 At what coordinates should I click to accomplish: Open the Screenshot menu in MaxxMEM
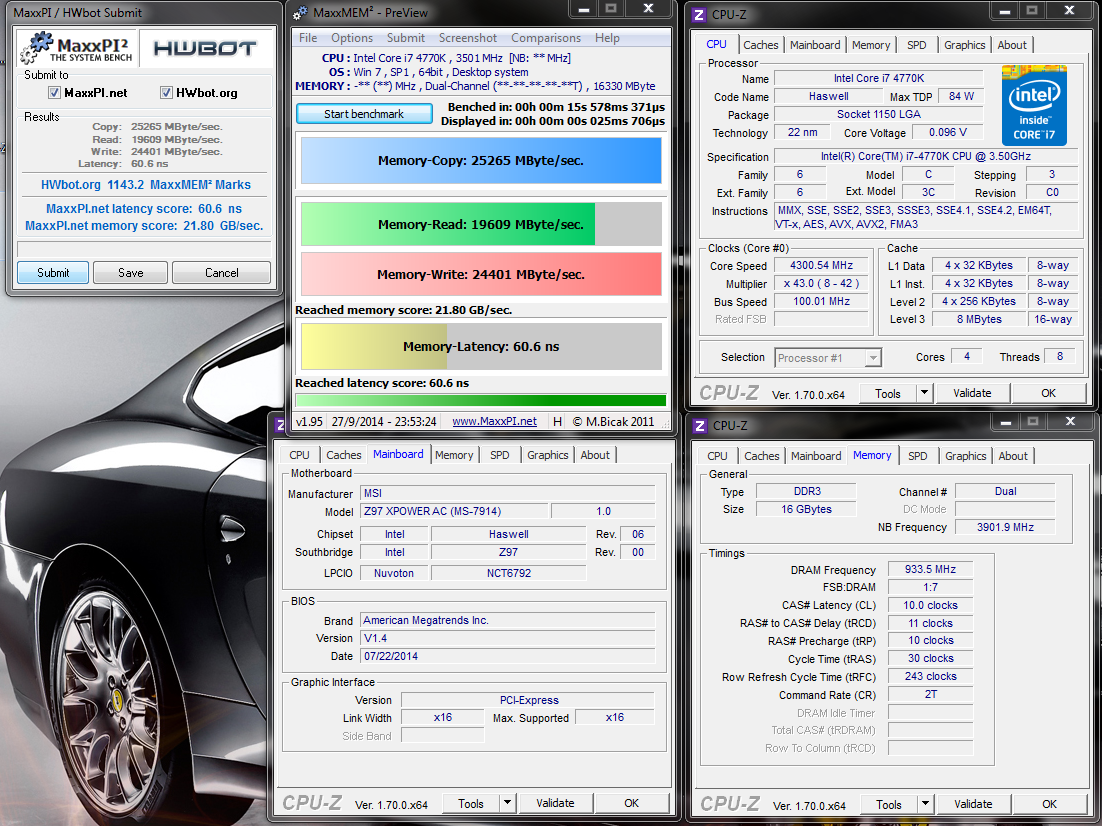[x=467, y=38]
